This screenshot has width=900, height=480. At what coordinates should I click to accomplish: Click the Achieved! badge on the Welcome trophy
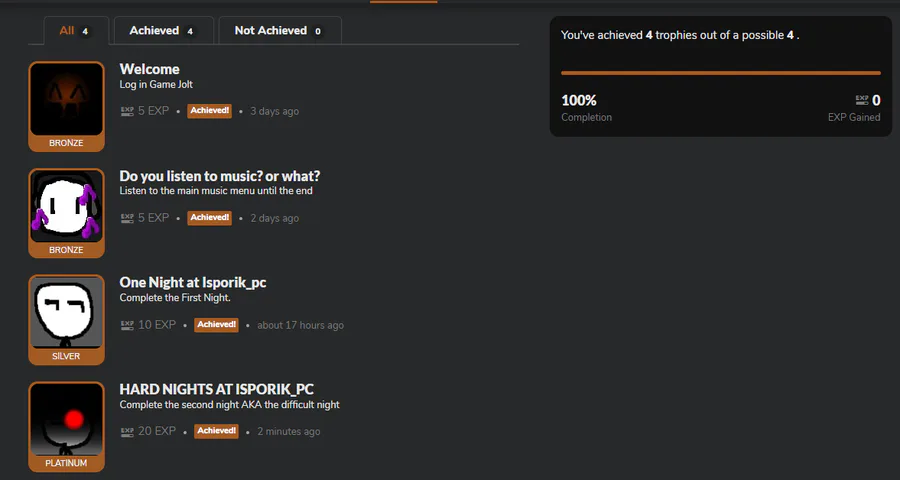(210, 111)
